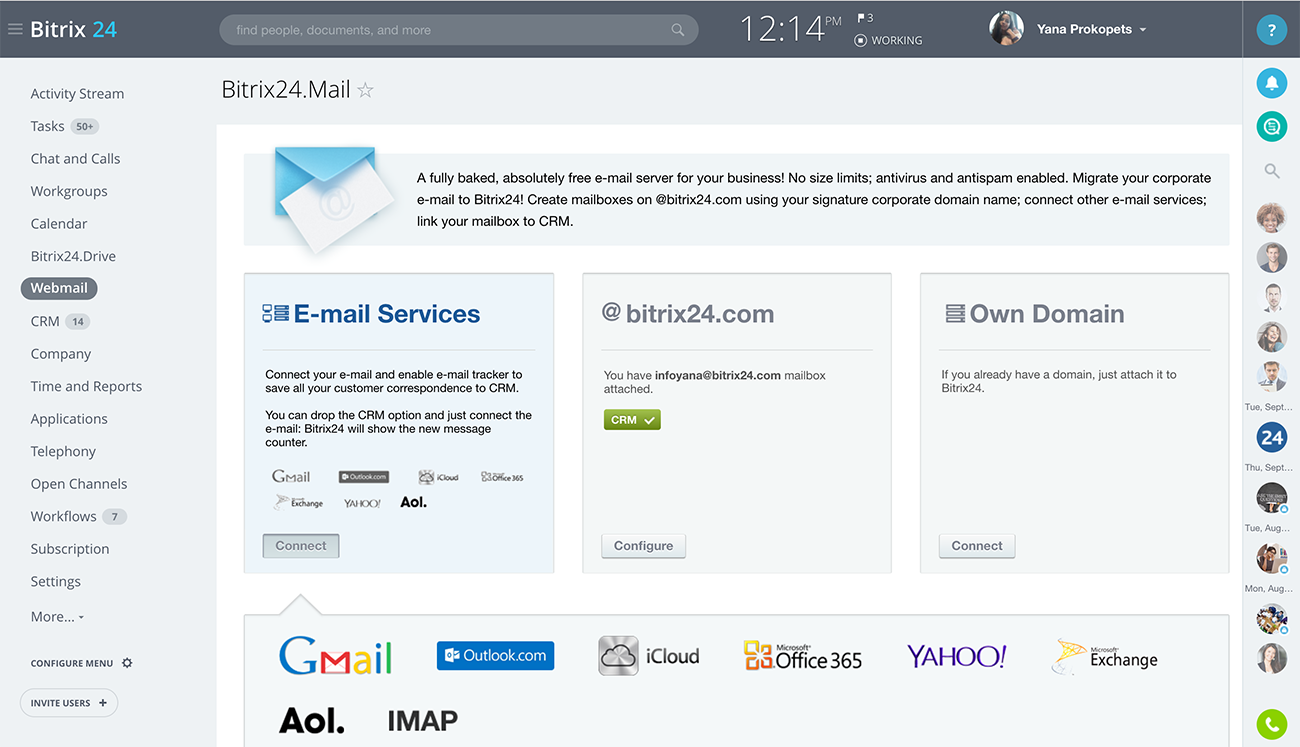Open notifications bell icon
Viewport: 1300px width, 747px height.
click(1271, 83)
